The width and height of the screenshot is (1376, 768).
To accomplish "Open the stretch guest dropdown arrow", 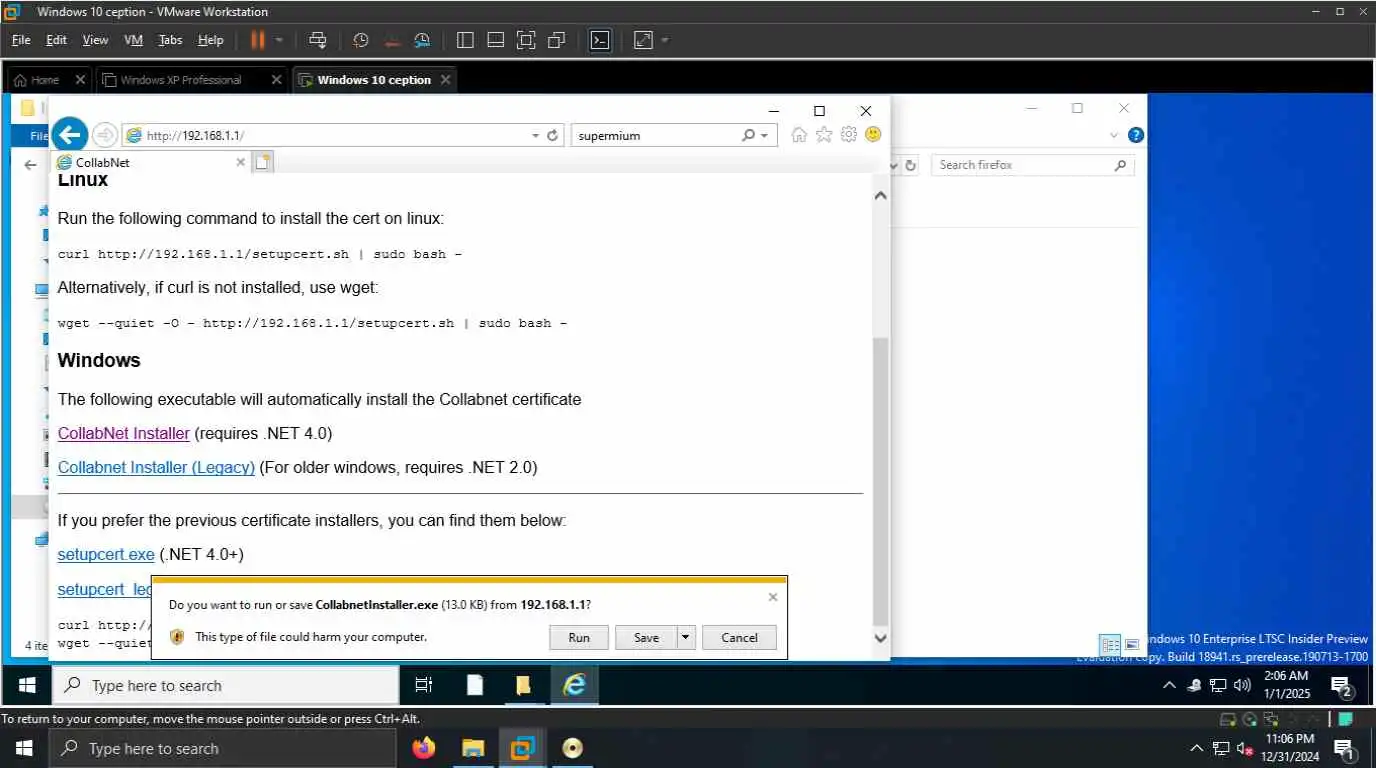I will pyautogui.click(x=665, y=40).
